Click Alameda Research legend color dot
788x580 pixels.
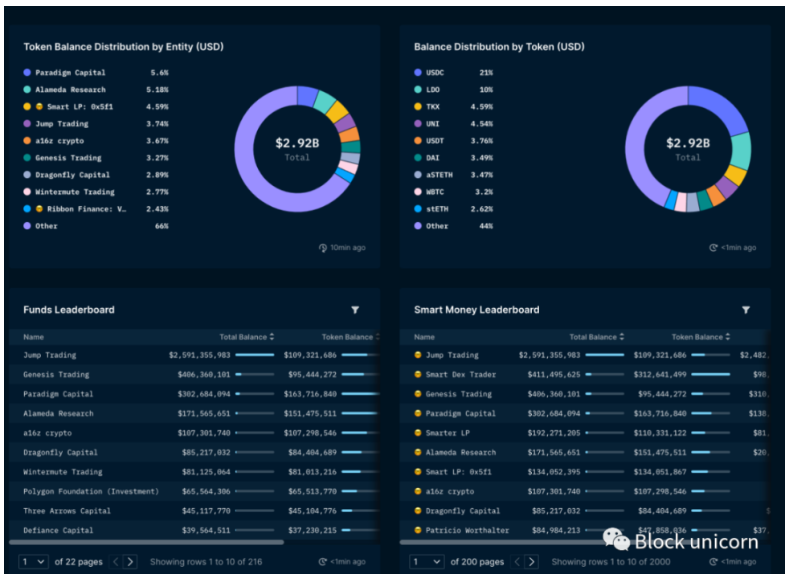[27, 89]
